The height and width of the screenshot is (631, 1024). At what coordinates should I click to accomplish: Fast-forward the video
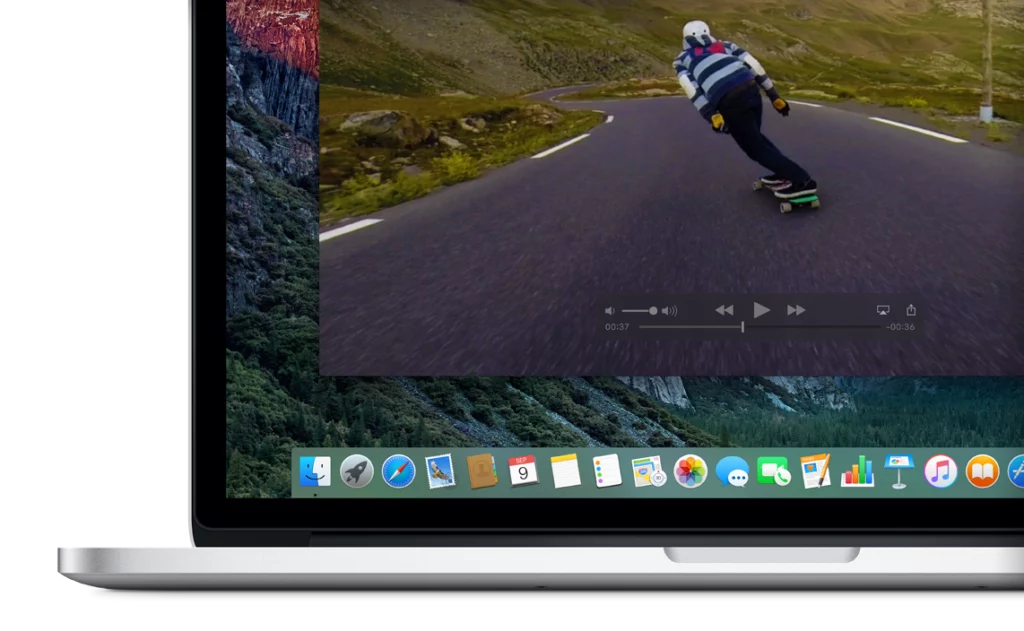click(795, 310)
